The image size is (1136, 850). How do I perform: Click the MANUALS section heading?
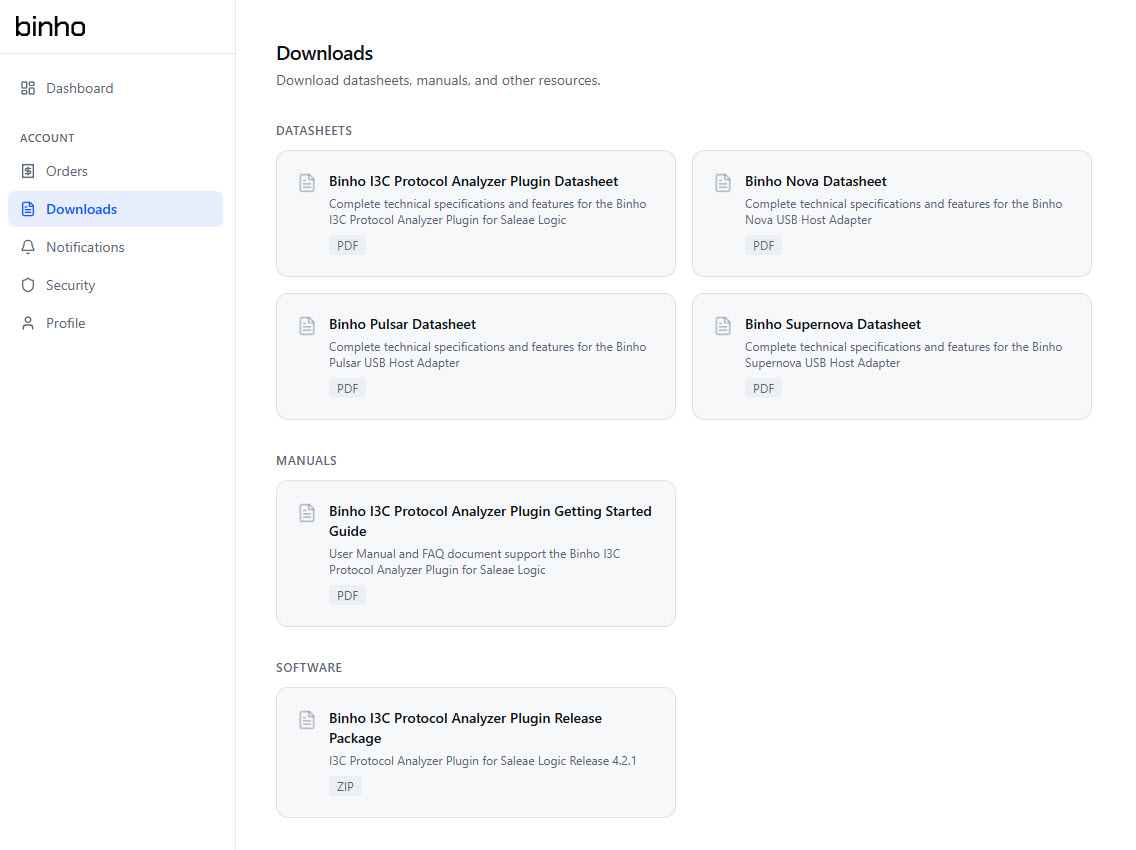(306, 461)
